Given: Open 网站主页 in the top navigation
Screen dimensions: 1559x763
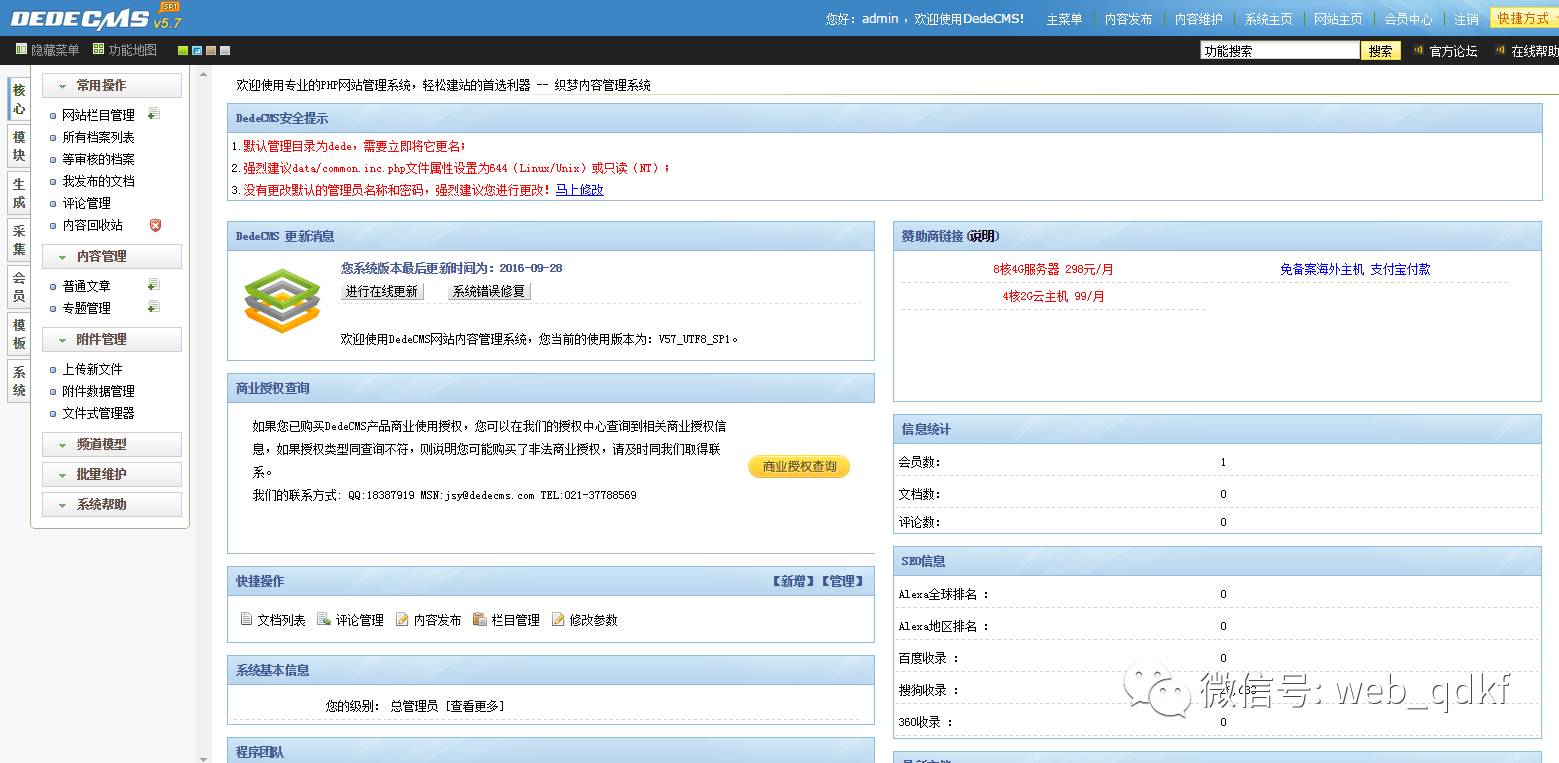Looking at the screenshot, I should pyautogui.click(x=1338, y=19).
